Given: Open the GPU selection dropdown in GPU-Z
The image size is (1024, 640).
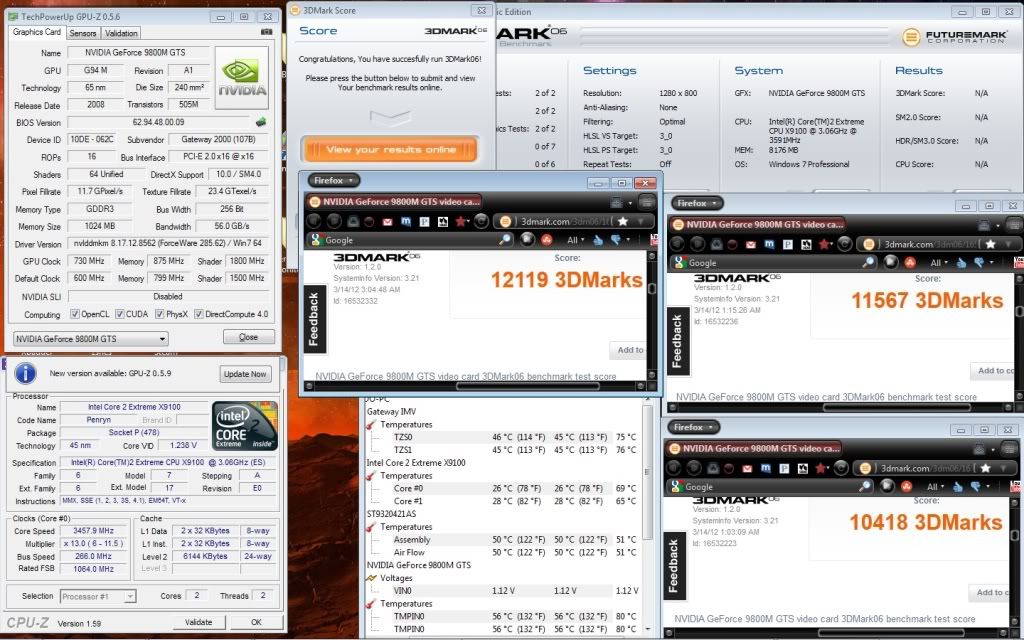Looking at the screenshot, I should pos(91,339).
